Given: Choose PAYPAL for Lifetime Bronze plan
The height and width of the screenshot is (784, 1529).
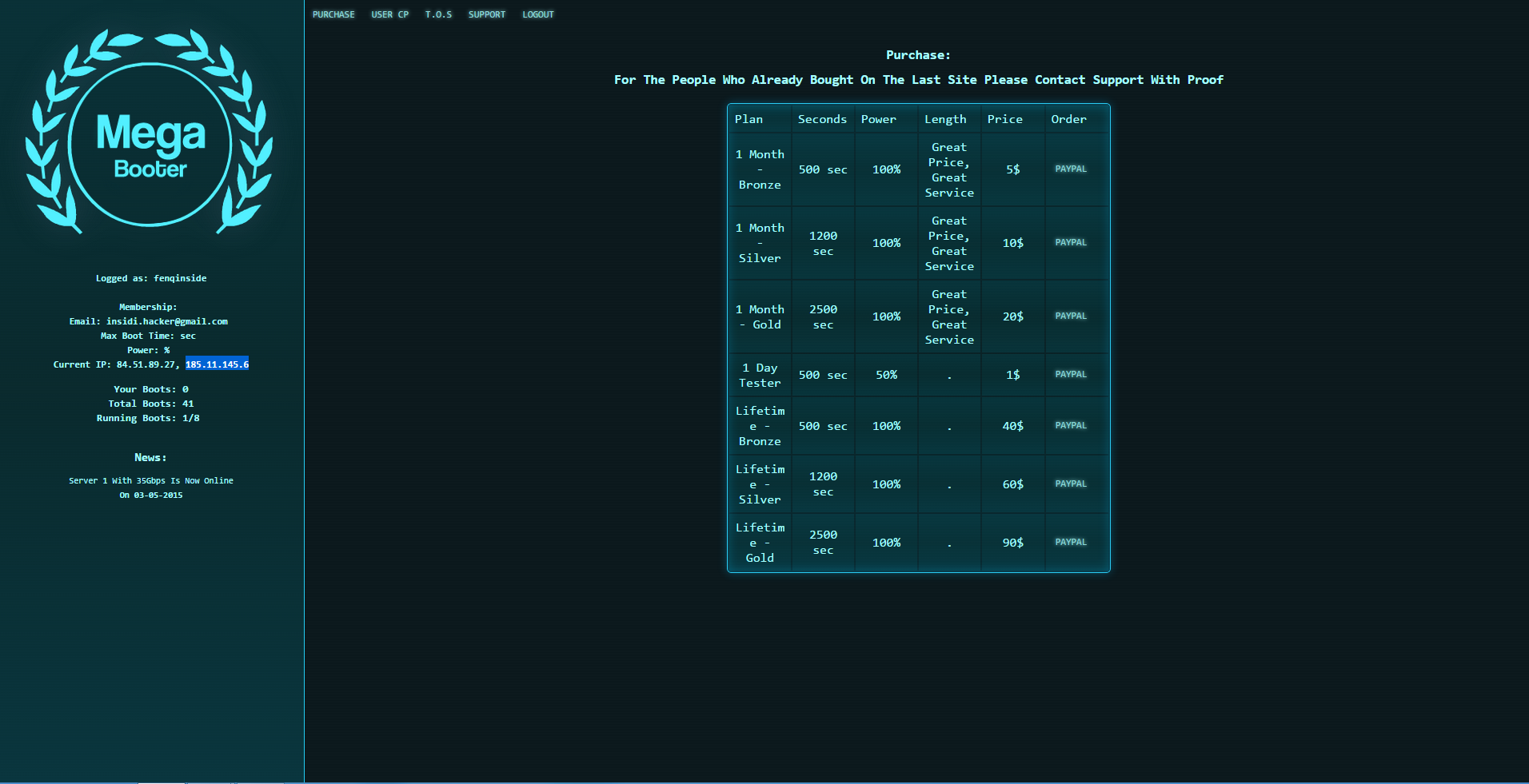Looking at the screenshot, I should 1070,426.
